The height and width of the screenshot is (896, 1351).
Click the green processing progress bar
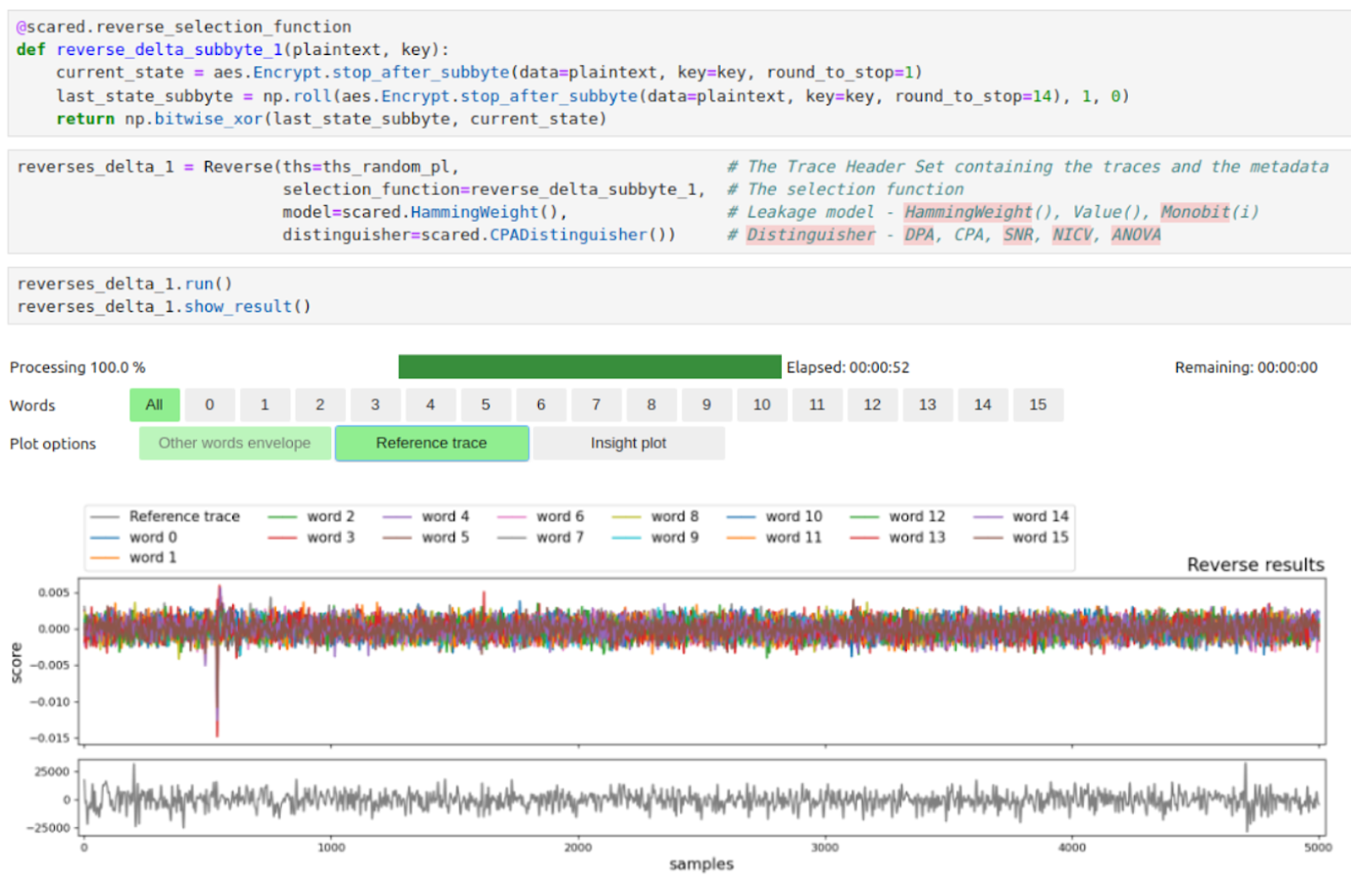click(x=589, y=367)
